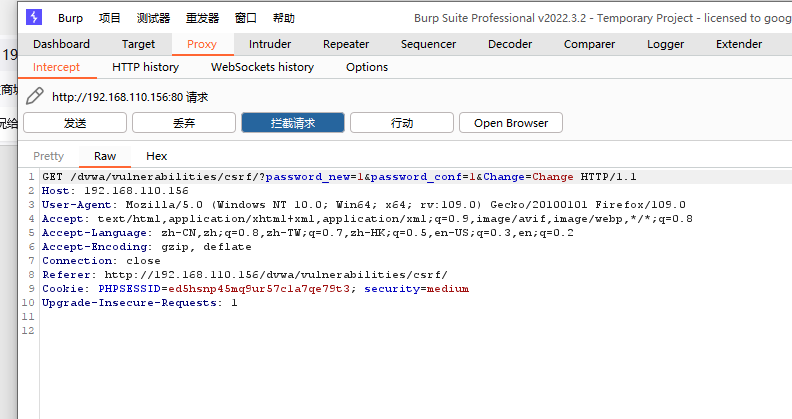
Task: Click the PHPSESSID cookie value
Action: point(259,289)
